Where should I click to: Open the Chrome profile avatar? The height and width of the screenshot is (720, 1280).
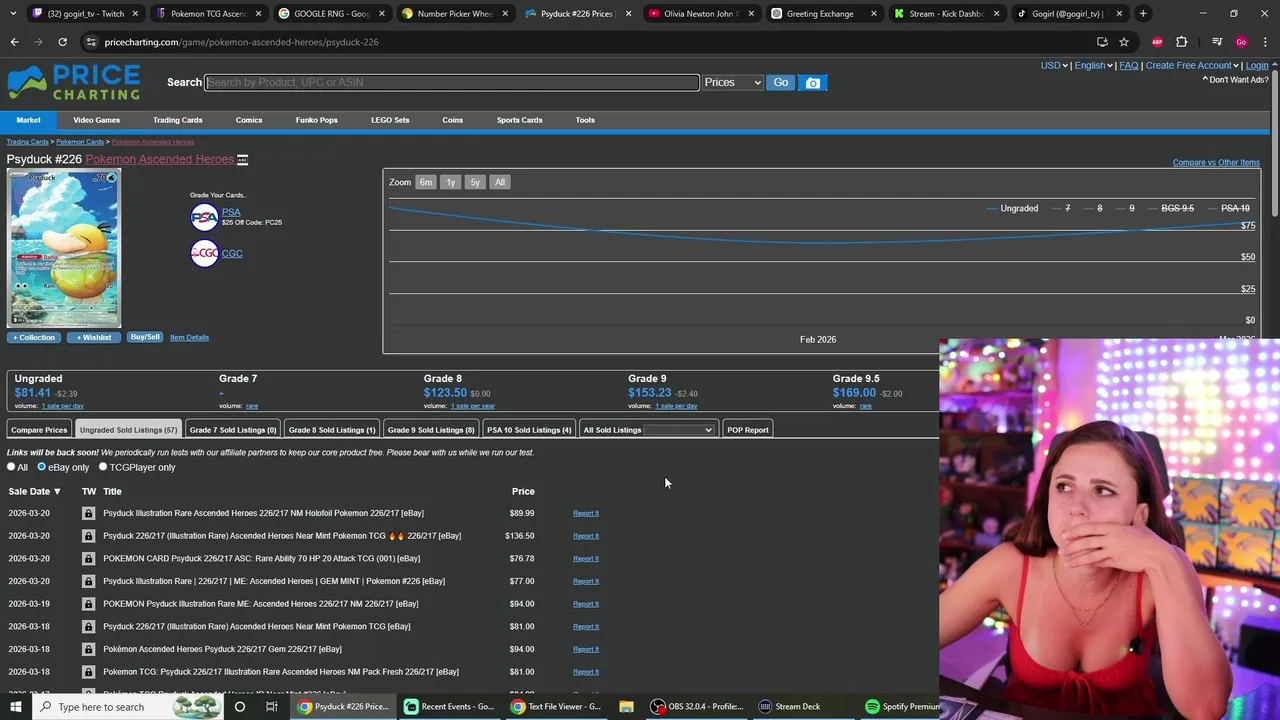1241,42
